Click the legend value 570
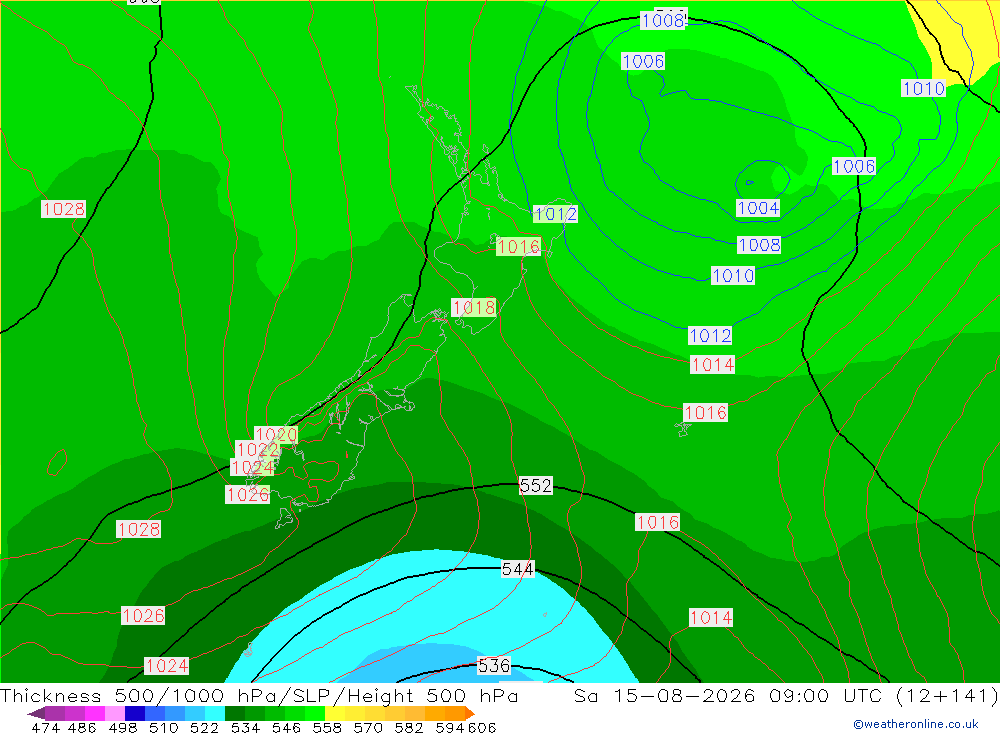Image resolution: width=1000 pixels, height=733 pixels. (x=368, y=728)
